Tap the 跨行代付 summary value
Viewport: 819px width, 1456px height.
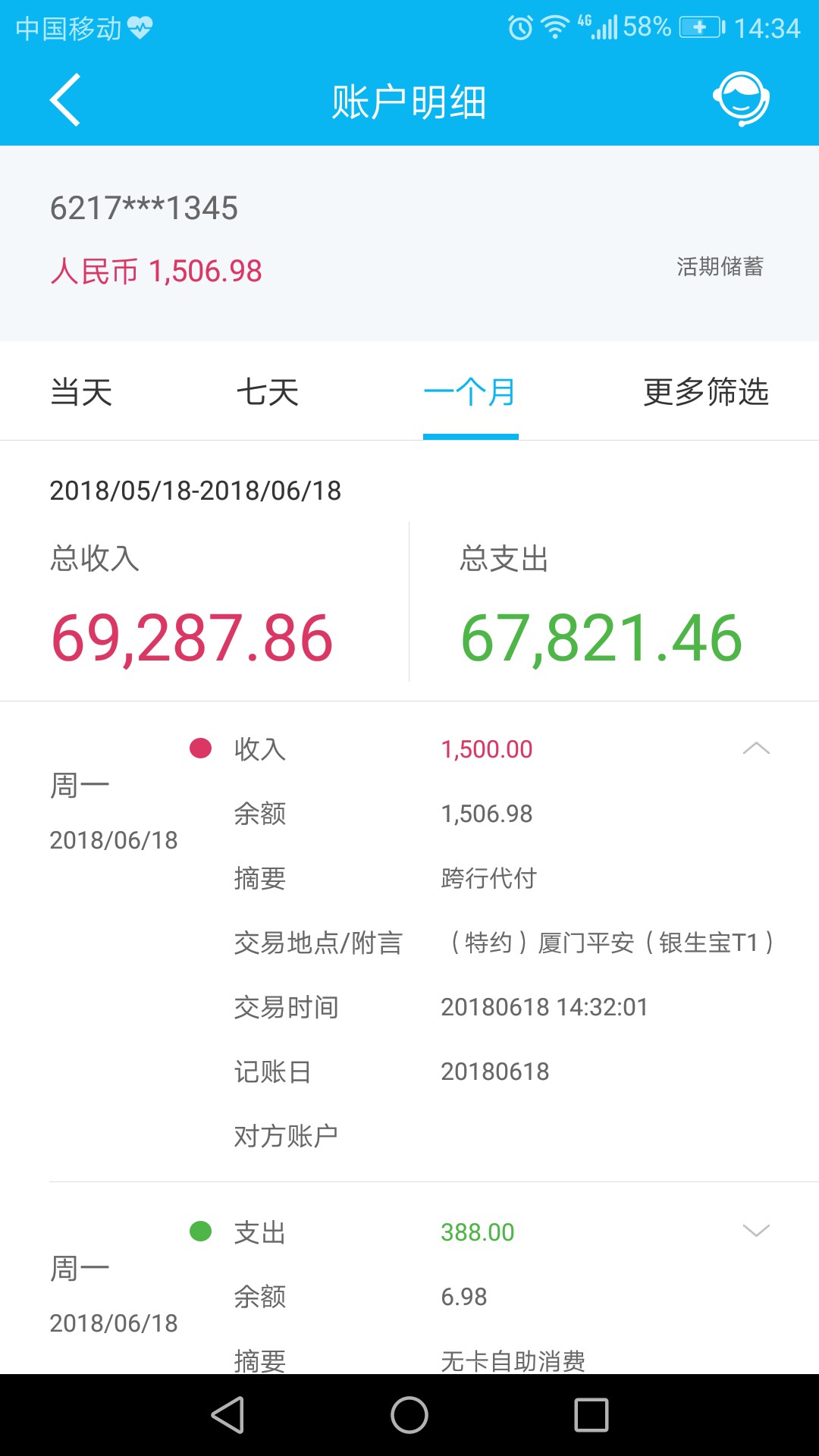click(x=489, y=878)
